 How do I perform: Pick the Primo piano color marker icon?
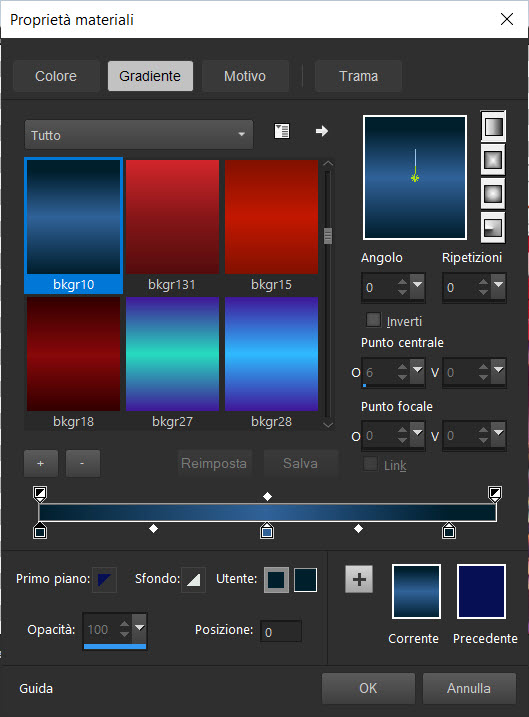[x=104, y=580]
